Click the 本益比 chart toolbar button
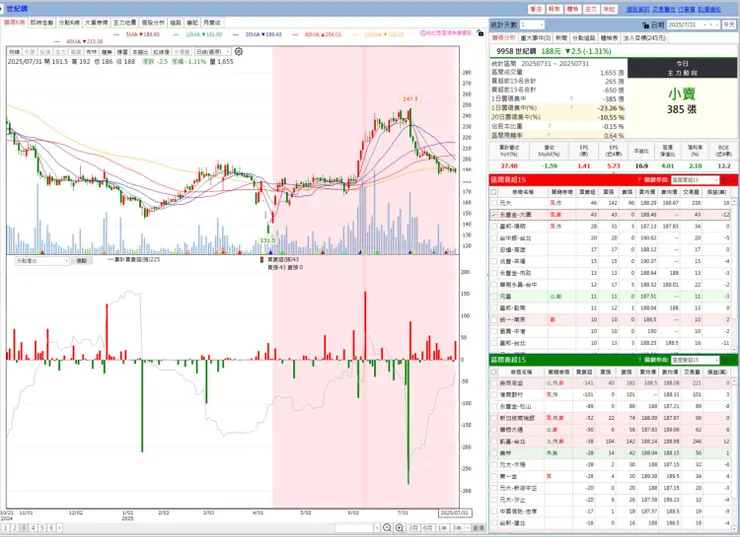740x537 pixels. [140, 52]
